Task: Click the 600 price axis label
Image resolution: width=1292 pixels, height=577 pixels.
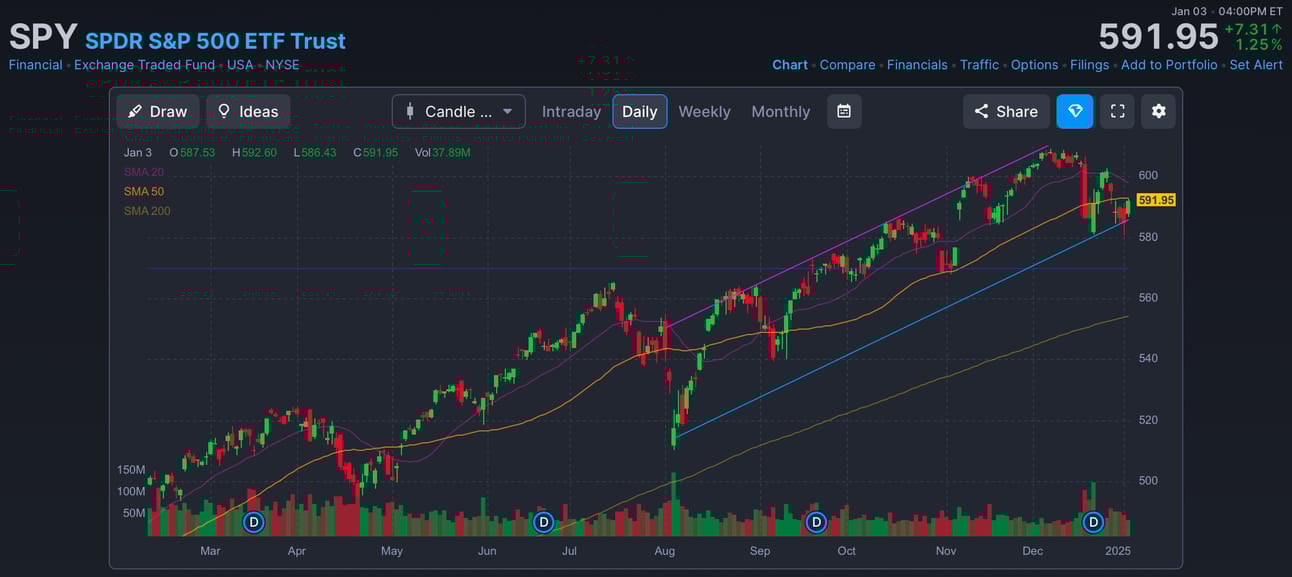Action: click(1148, 175)
